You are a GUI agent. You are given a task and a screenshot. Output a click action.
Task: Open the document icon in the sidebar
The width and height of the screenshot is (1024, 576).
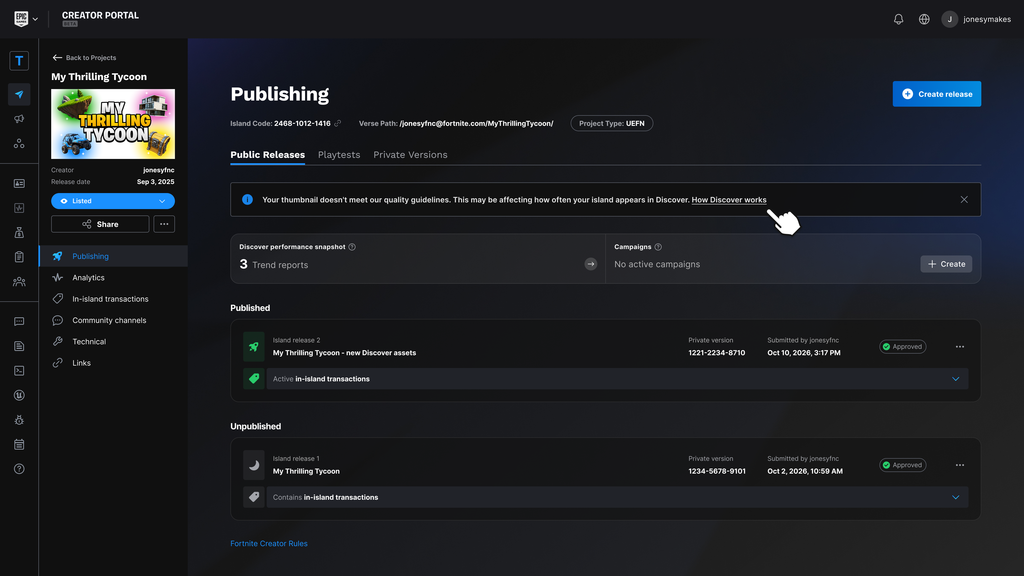click(x=19, y=346)
